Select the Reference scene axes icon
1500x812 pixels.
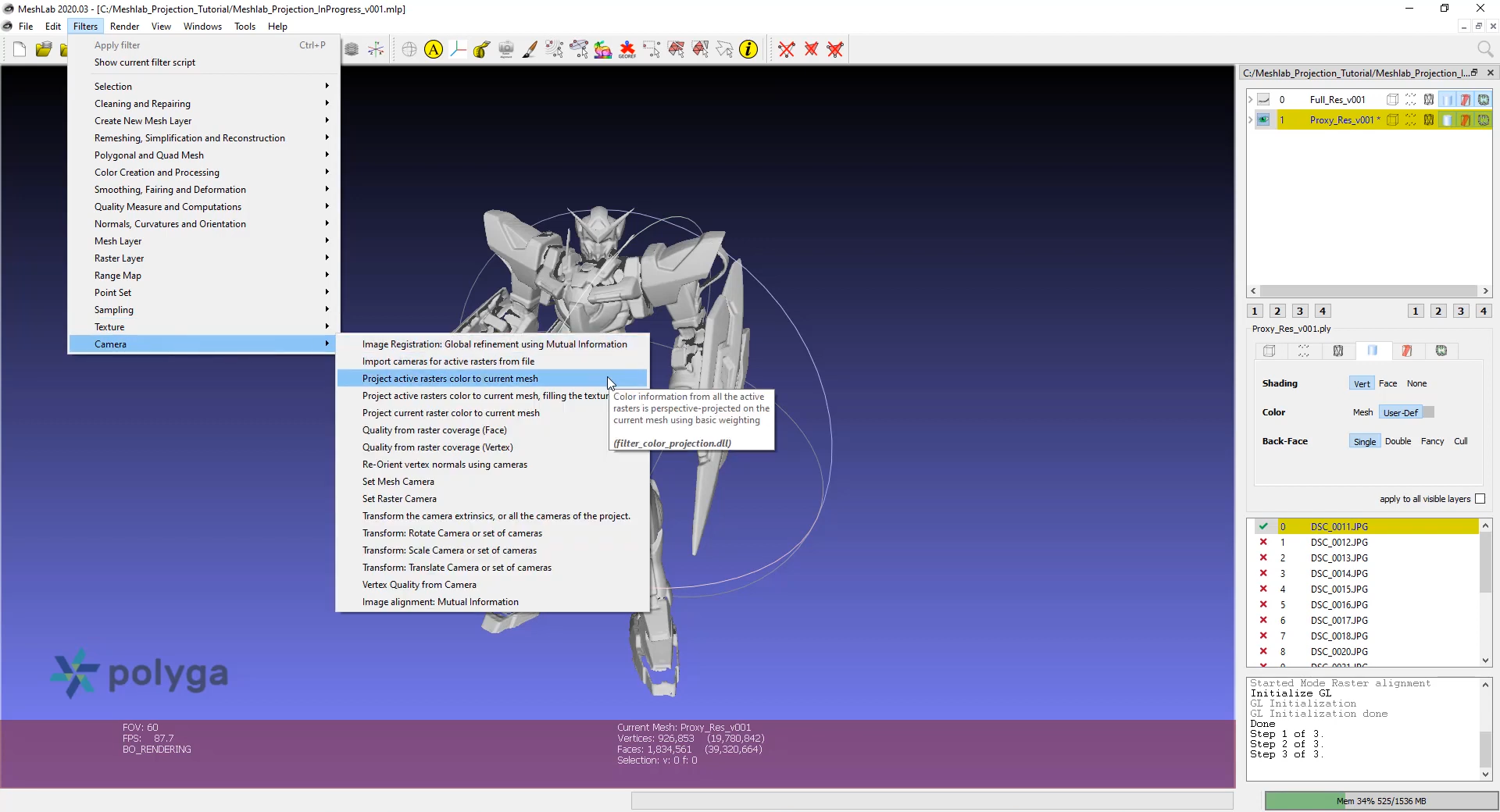pos(458,50)
